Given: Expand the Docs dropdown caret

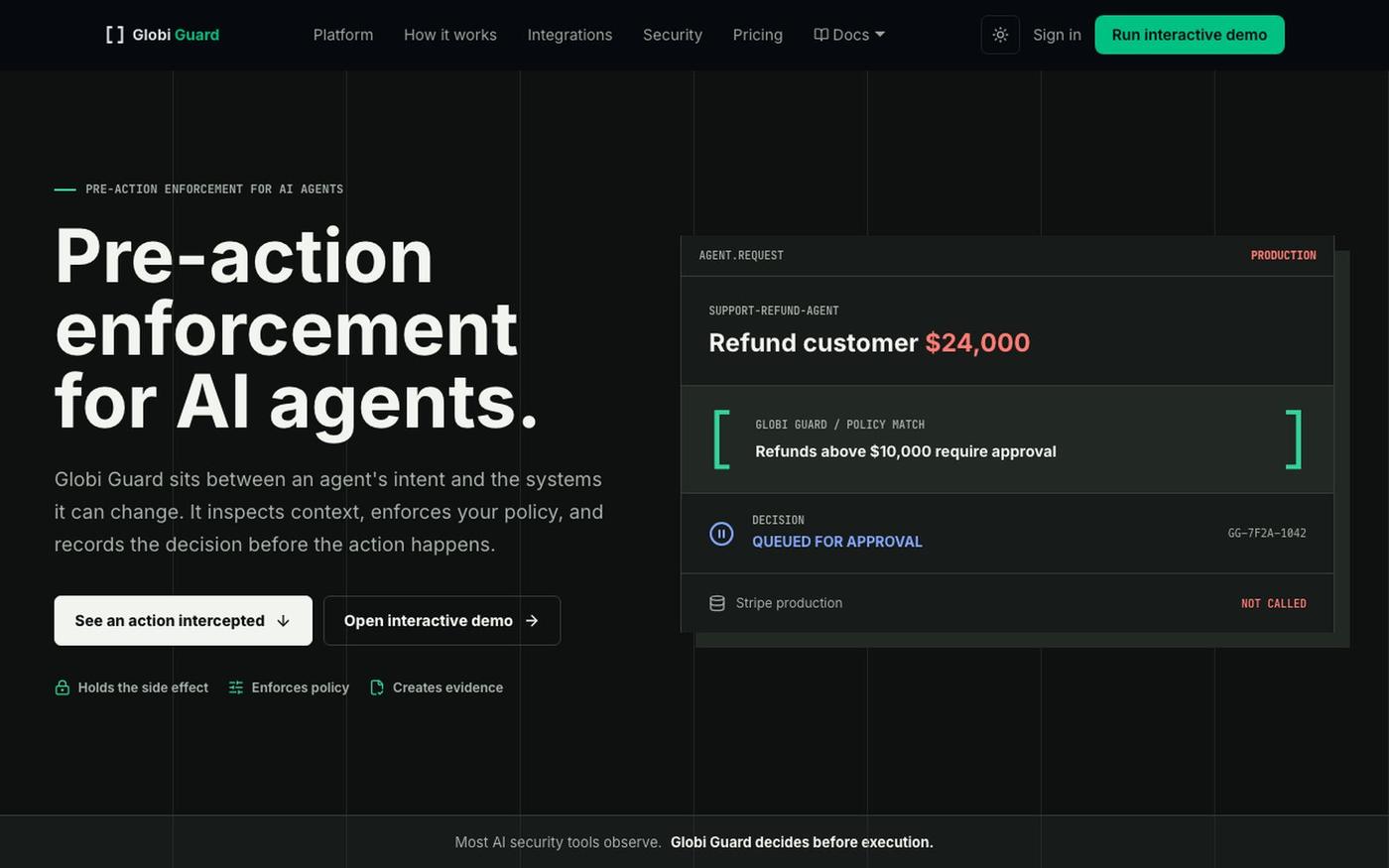Looking at the screenshot, I should [x=879, y=35].
